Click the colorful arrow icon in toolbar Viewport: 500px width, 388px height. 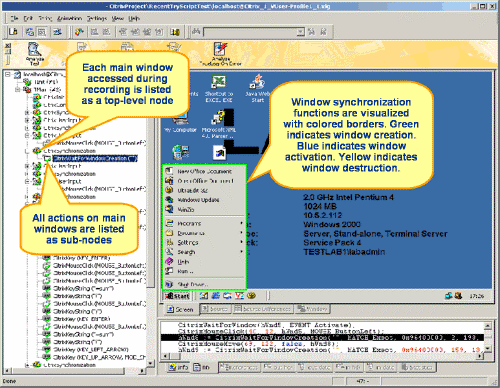pyautogui.click(x=79, y=32)
